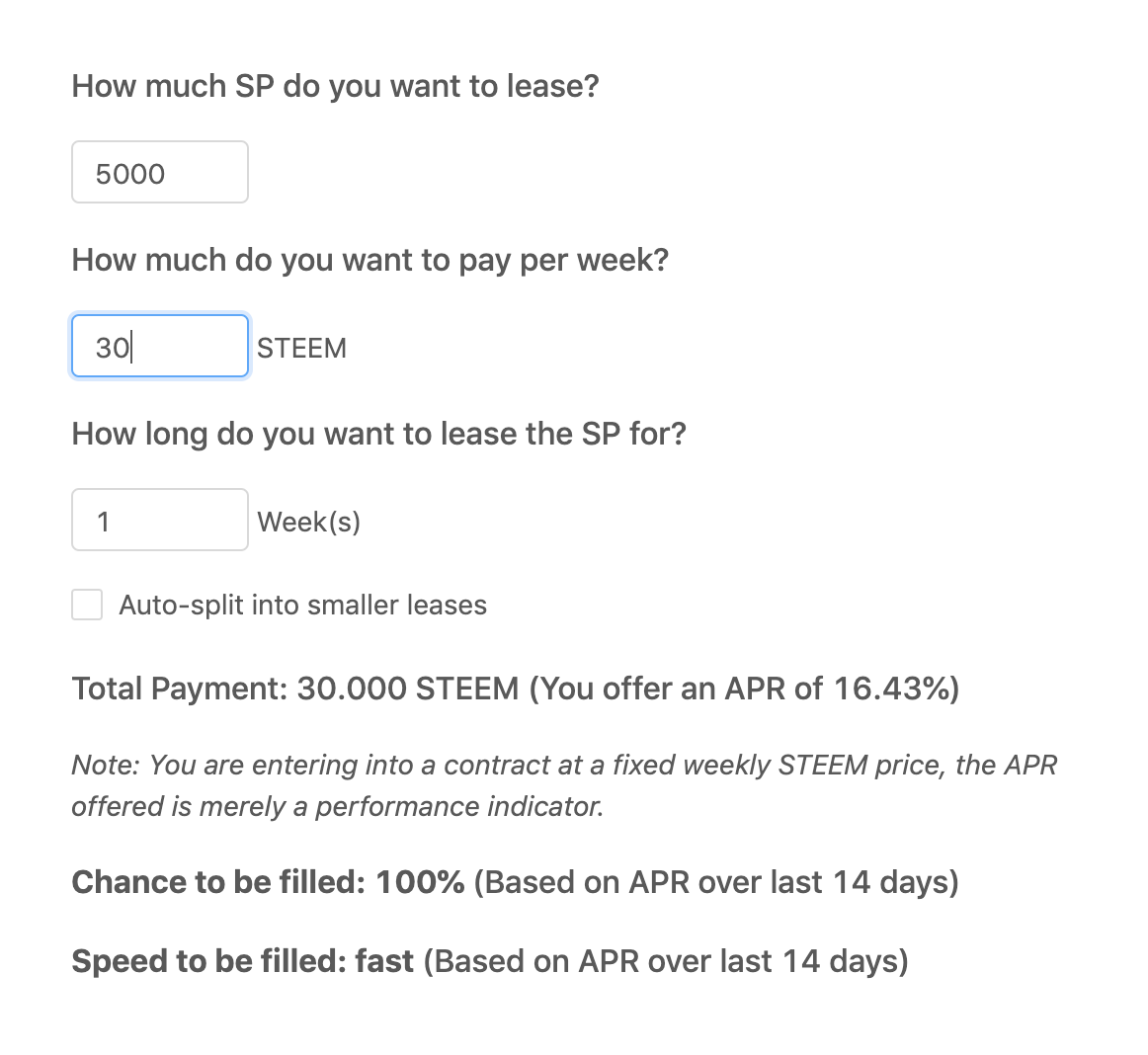Click the "Auto-split into smaller leases" label
The image size is (1148, 1055).
(302, 605)
